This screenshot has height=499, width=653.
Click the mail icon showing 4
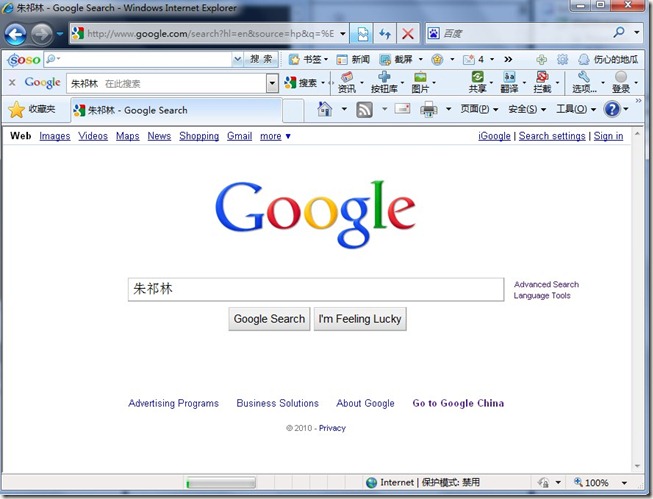474,60
